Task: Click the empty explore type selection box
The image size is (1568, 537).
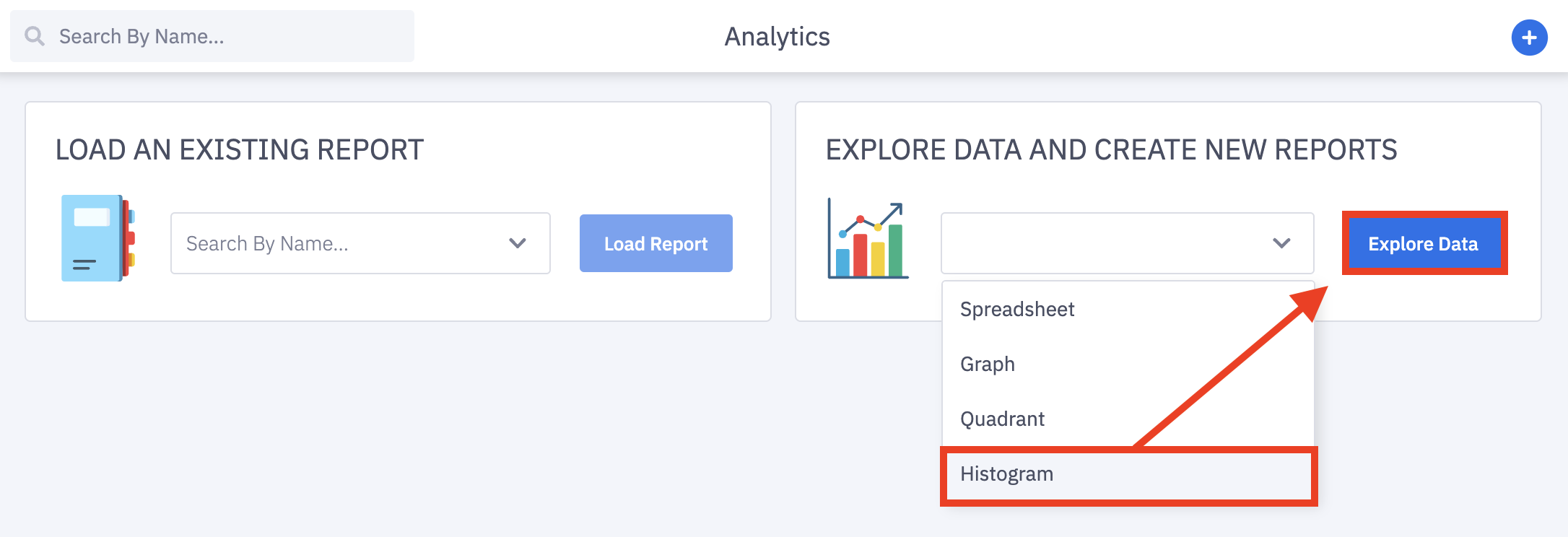Action: (1127, 243)
